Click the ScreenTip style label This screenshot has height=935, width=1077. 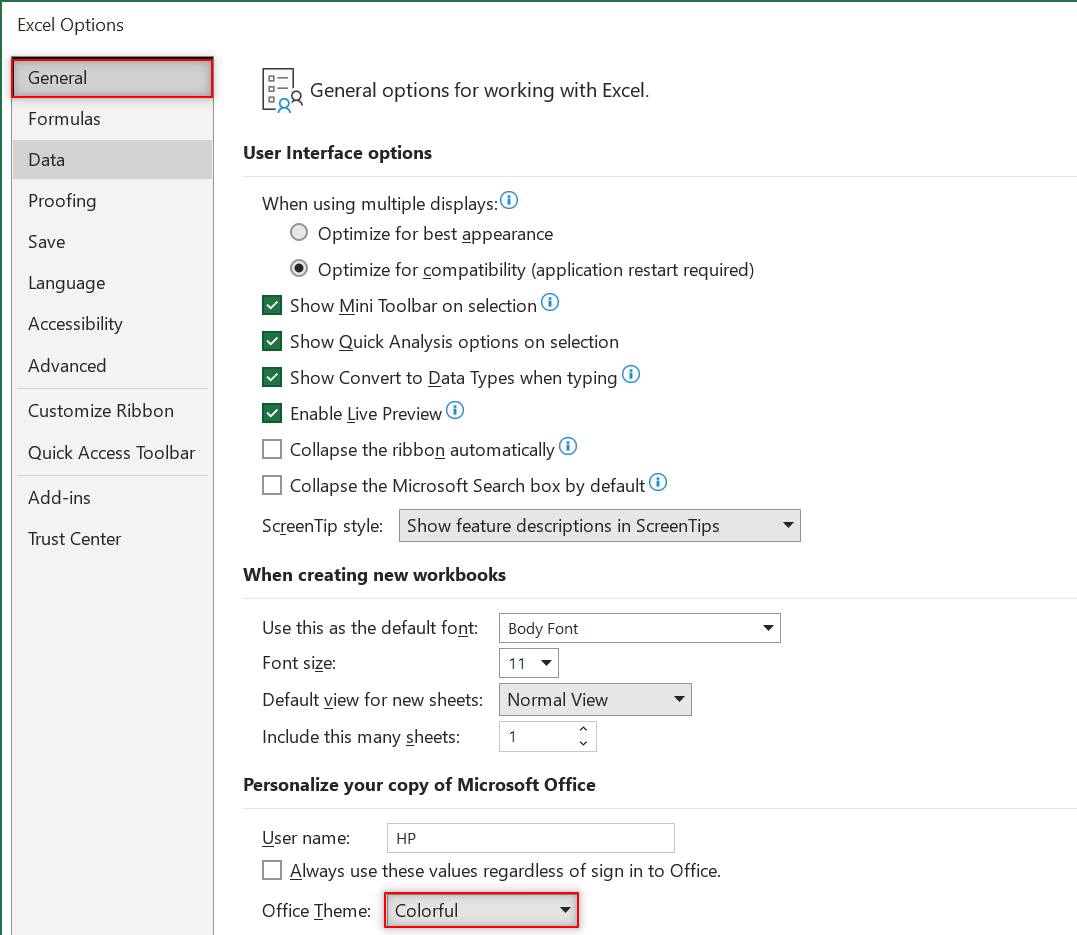(322, 526)
